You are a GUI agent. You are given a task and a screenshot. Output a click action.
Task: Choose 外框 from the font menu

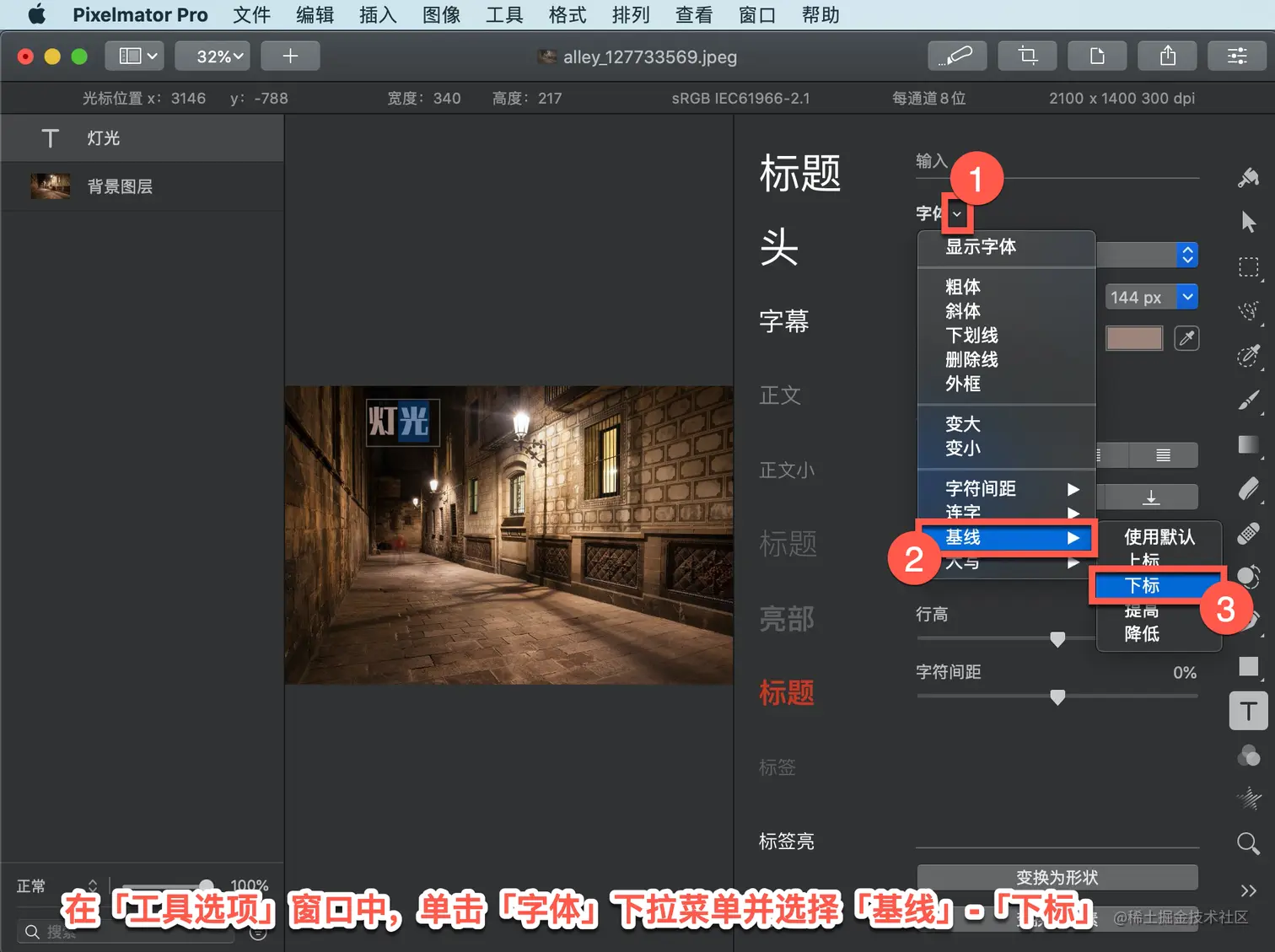click(1007, 384)
